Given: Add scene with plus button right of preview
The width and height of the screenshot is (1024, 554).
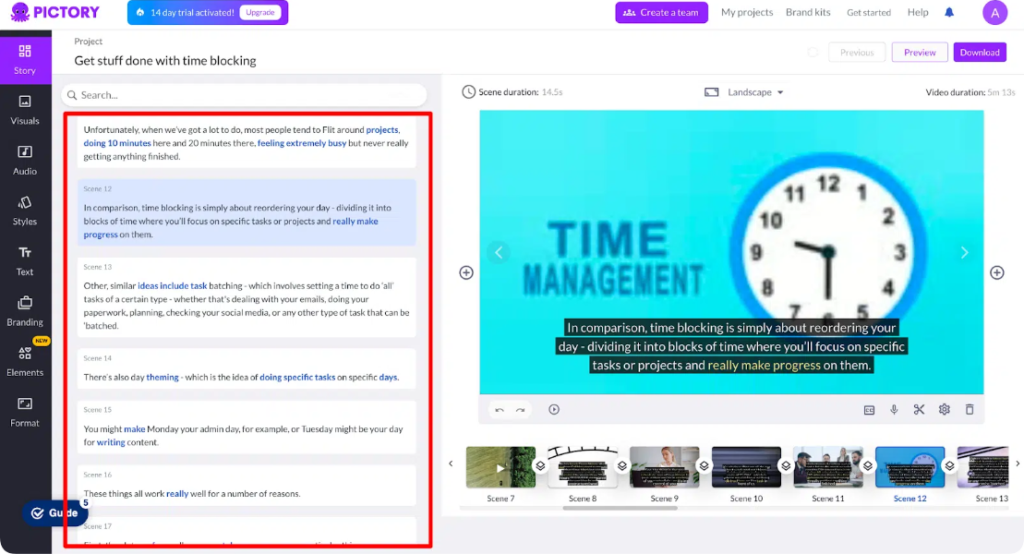Looking at the screenshot, I should pos(997,273).
